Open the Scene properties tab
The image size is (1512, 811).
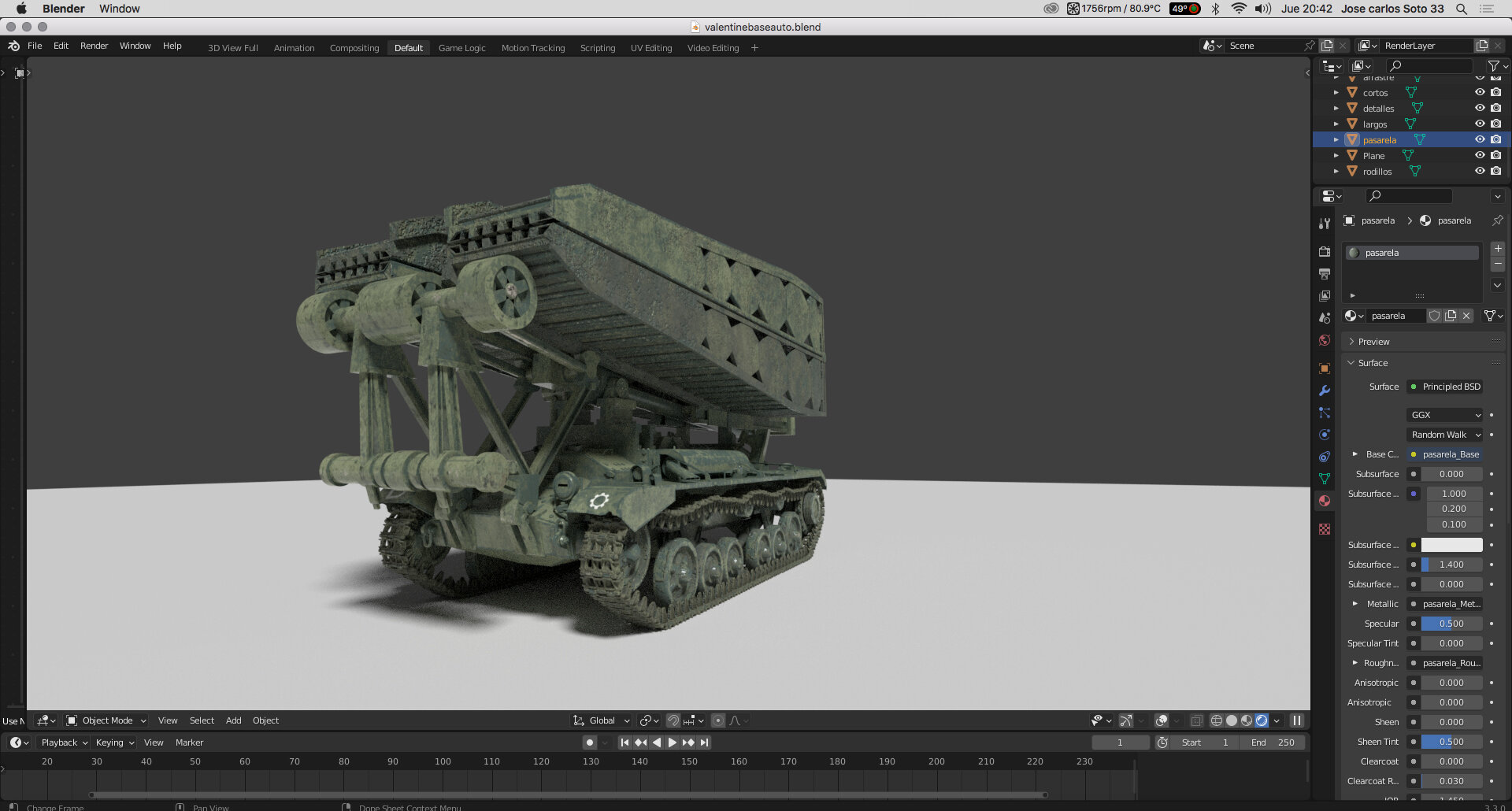coord(1325,318)
